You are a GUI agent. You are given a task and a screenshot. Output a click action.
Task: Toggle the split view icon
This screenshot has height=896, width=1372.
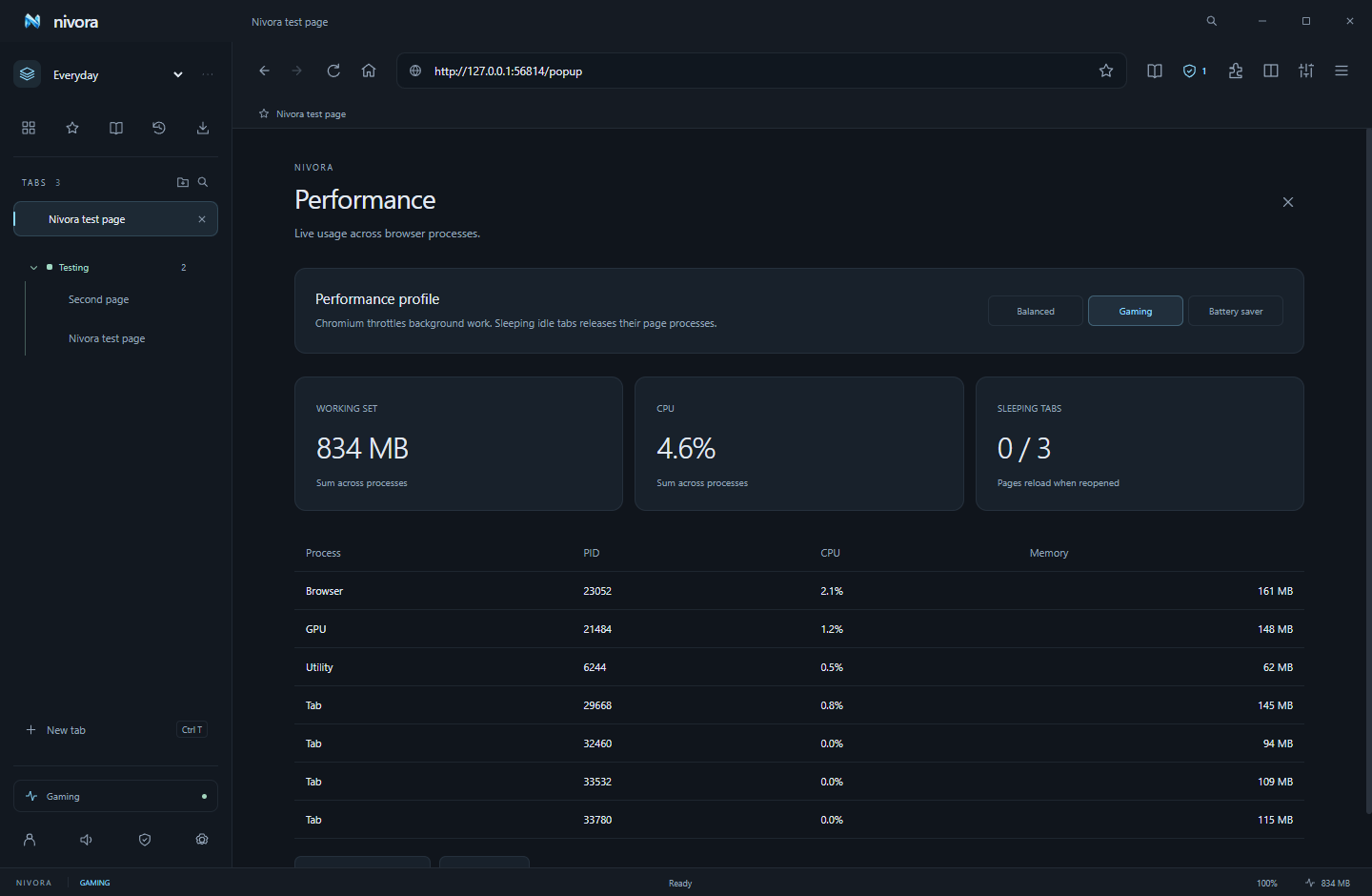pyautogui.click(x=1271, y=71)
